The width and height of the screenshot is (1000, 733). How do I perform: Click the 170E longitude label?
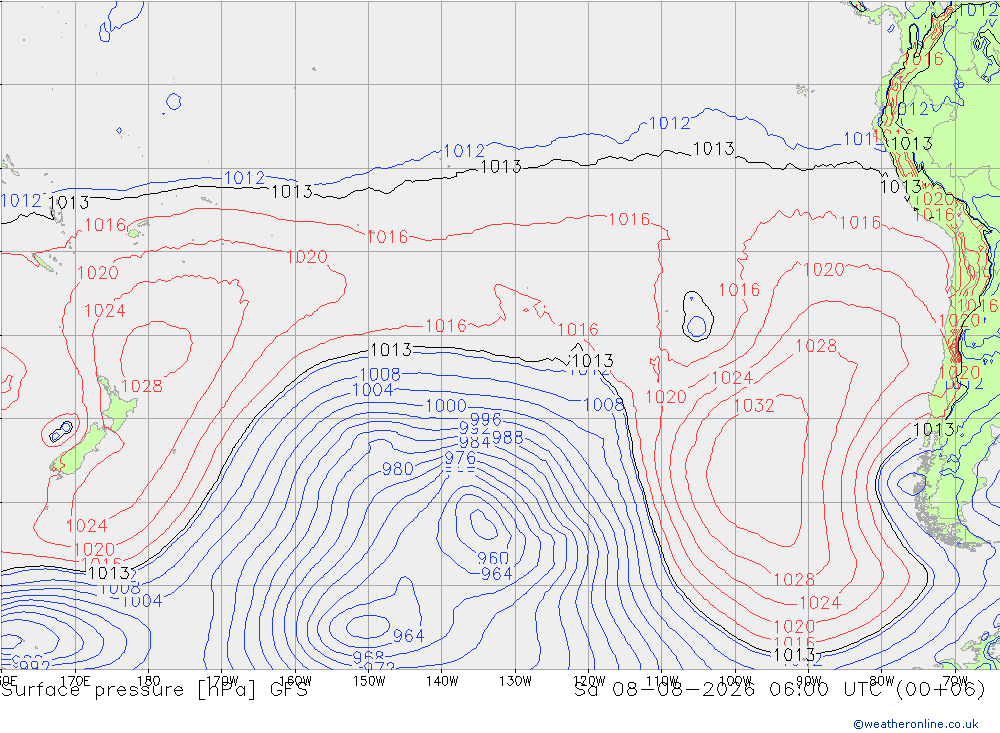pyautogui.click(x=75, y=681)
